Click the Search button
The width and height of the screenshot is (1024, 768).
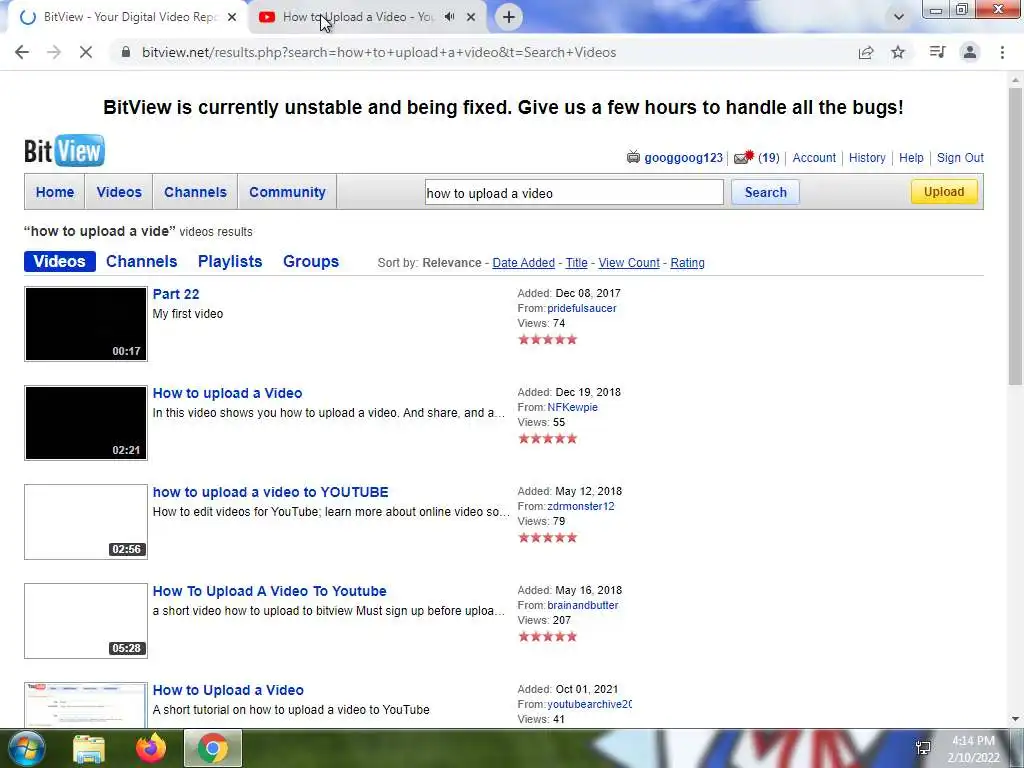click(765, 192)
